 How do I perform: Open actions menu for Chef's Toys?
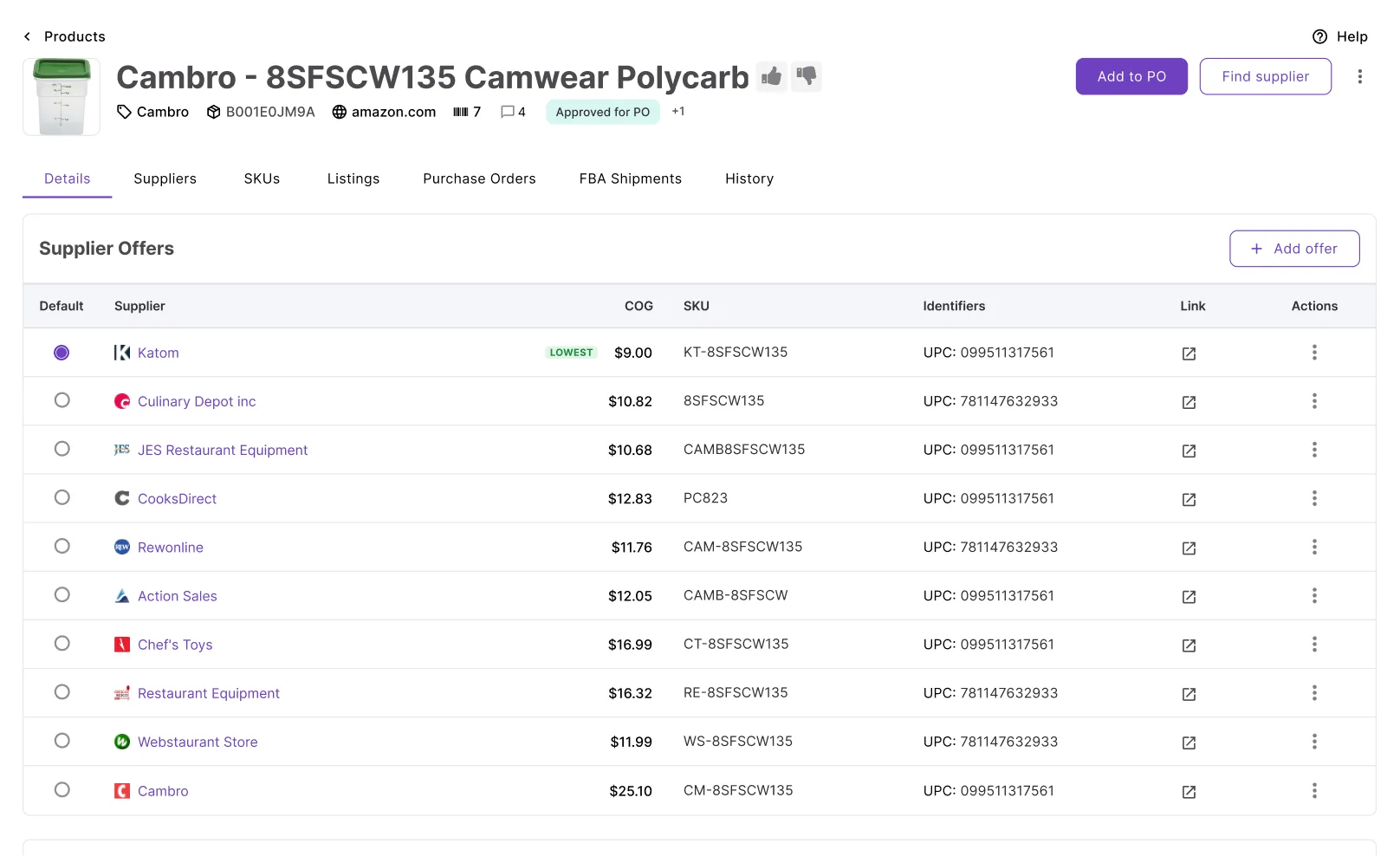1314,644
